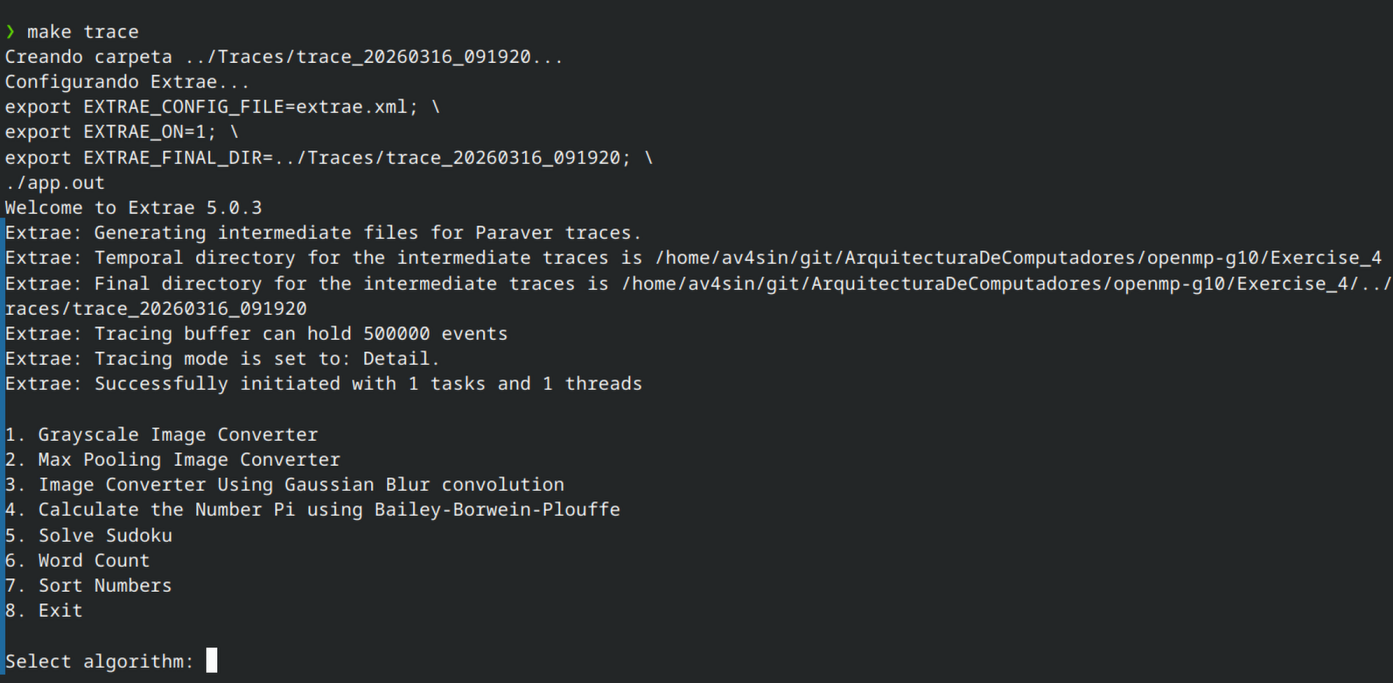Click the terminal cursor after "Select algorithm:"
The height and width of the screenshot is (683, 1393).
(x=212, y=661)
